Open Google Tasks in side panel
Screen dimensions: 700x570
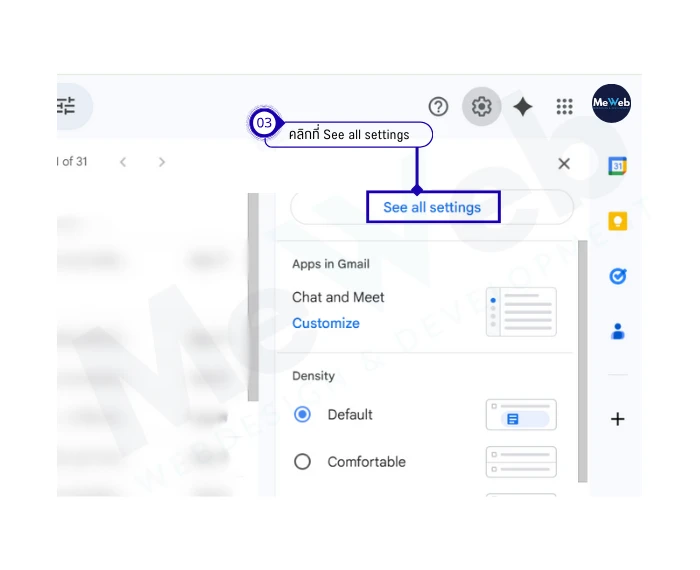coord(618,276)
